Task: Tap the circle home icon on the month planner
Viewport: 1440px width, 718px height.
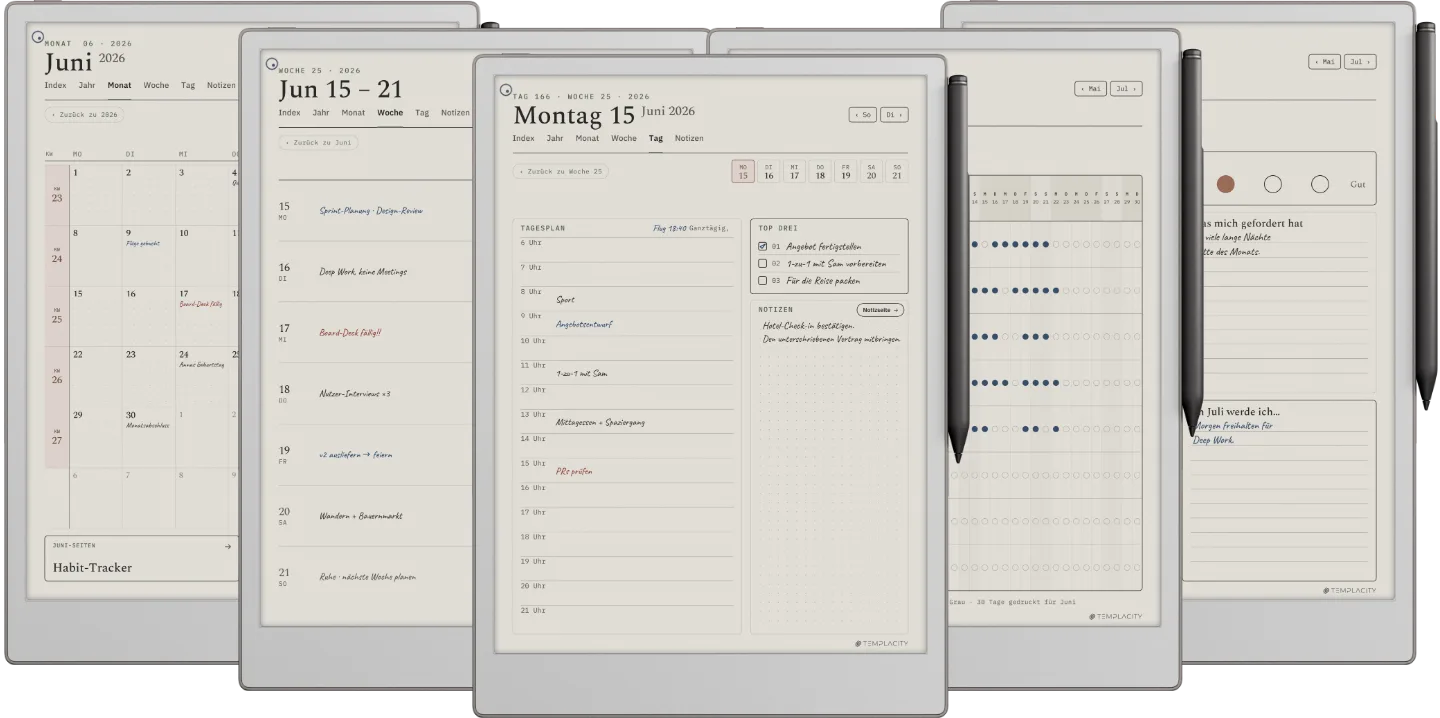Action: coord(38,37)
